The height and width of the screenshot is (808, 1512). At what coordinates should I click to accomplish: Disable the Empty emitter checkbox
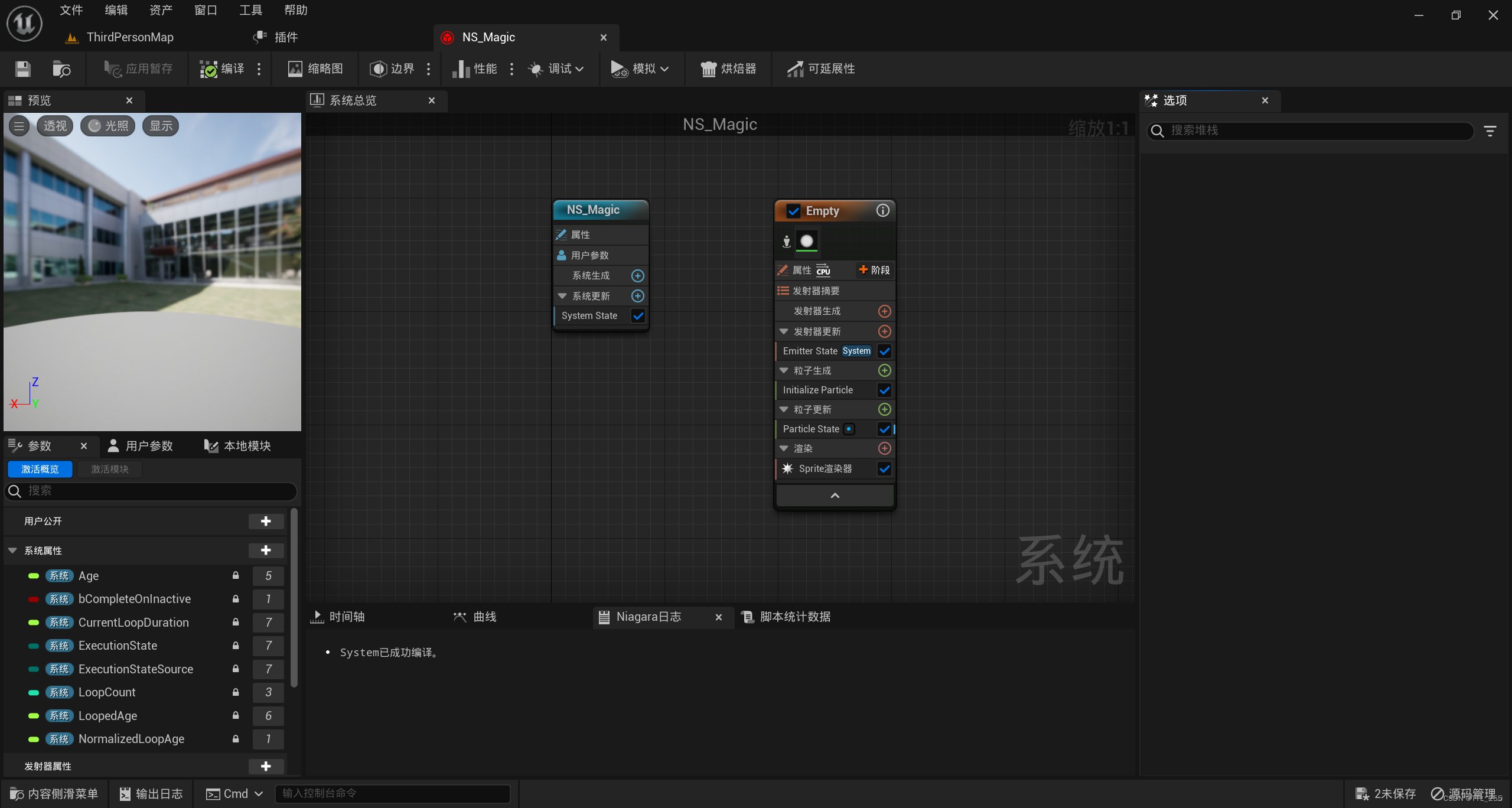(793, 211)
